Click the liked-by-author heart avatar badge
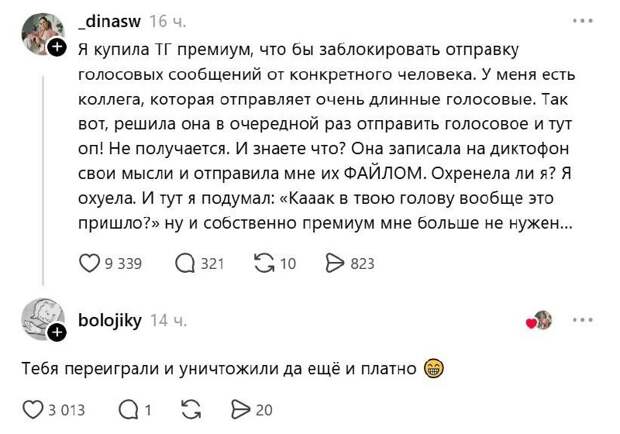Viewport: 620px width, 434px height. 539,321
